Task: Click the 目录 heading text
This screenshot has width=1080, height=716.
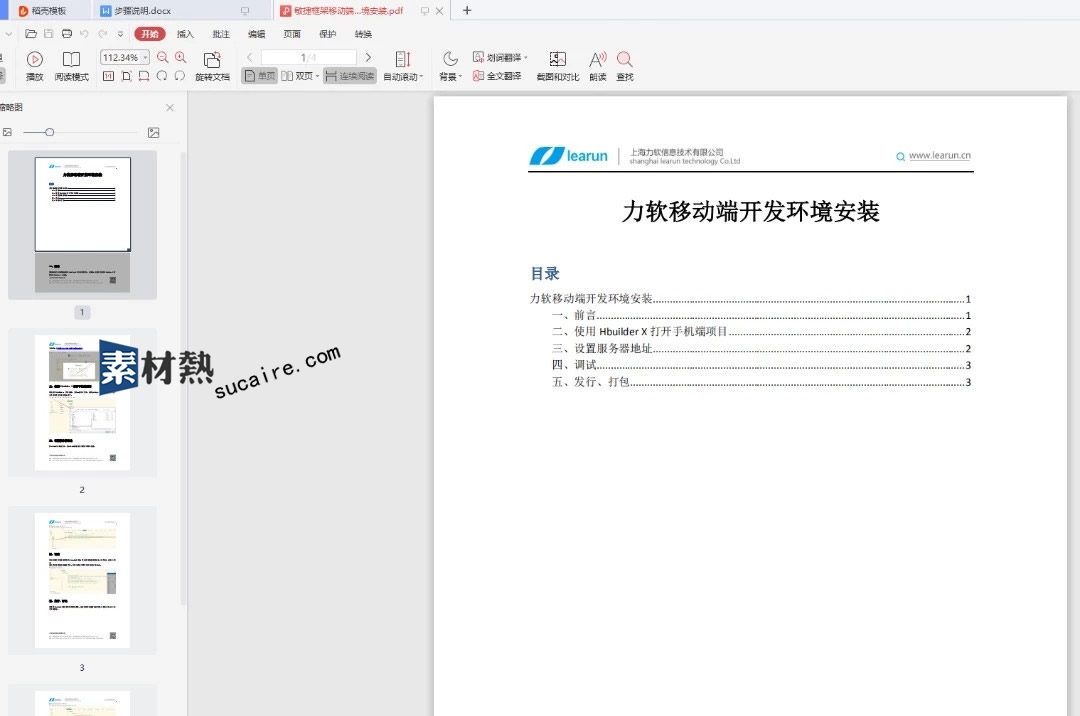Action: (x=545, y=273)
